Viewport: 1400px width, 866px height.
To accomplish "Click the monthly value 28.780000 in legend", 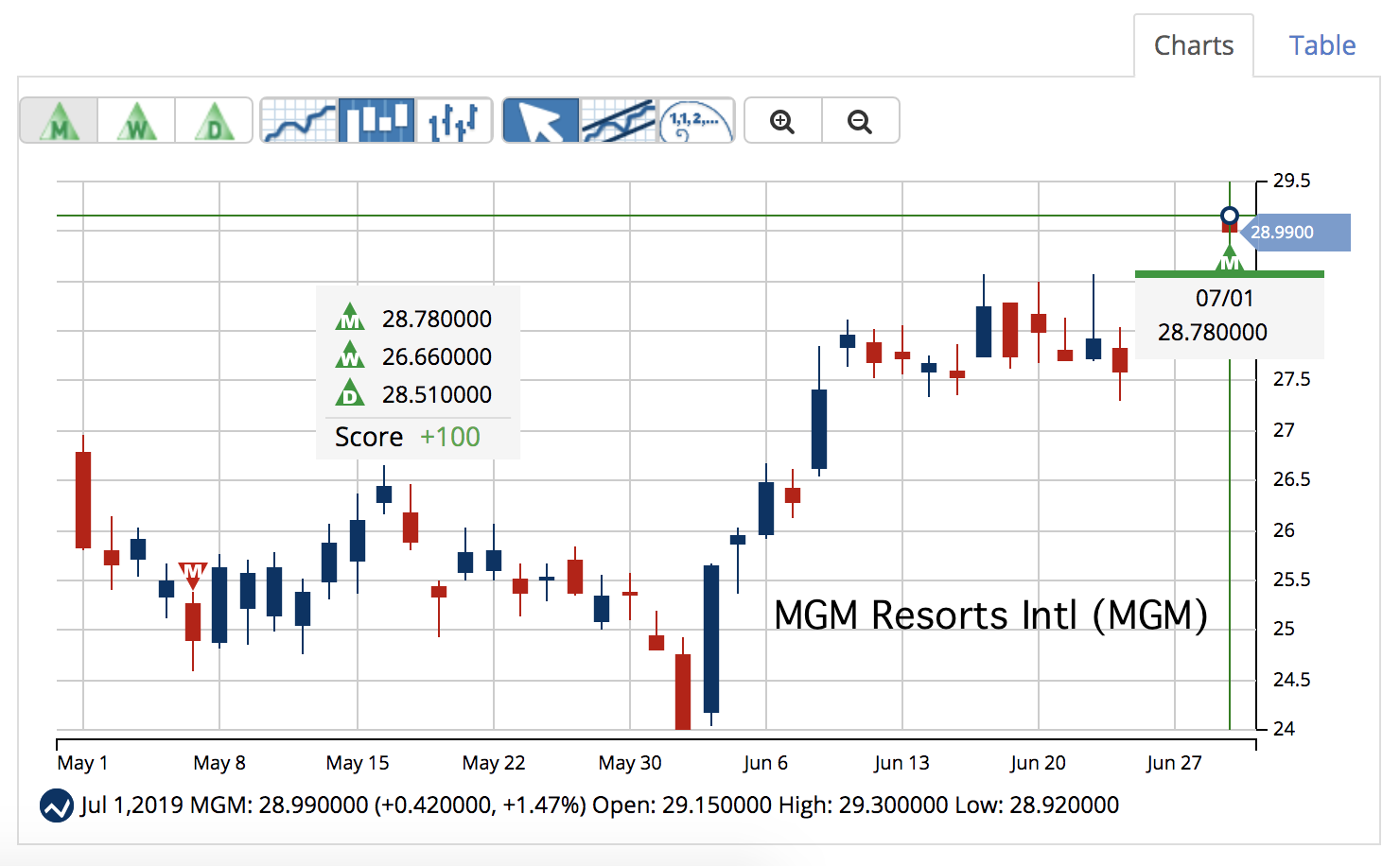I will click(x=437, y=319).
